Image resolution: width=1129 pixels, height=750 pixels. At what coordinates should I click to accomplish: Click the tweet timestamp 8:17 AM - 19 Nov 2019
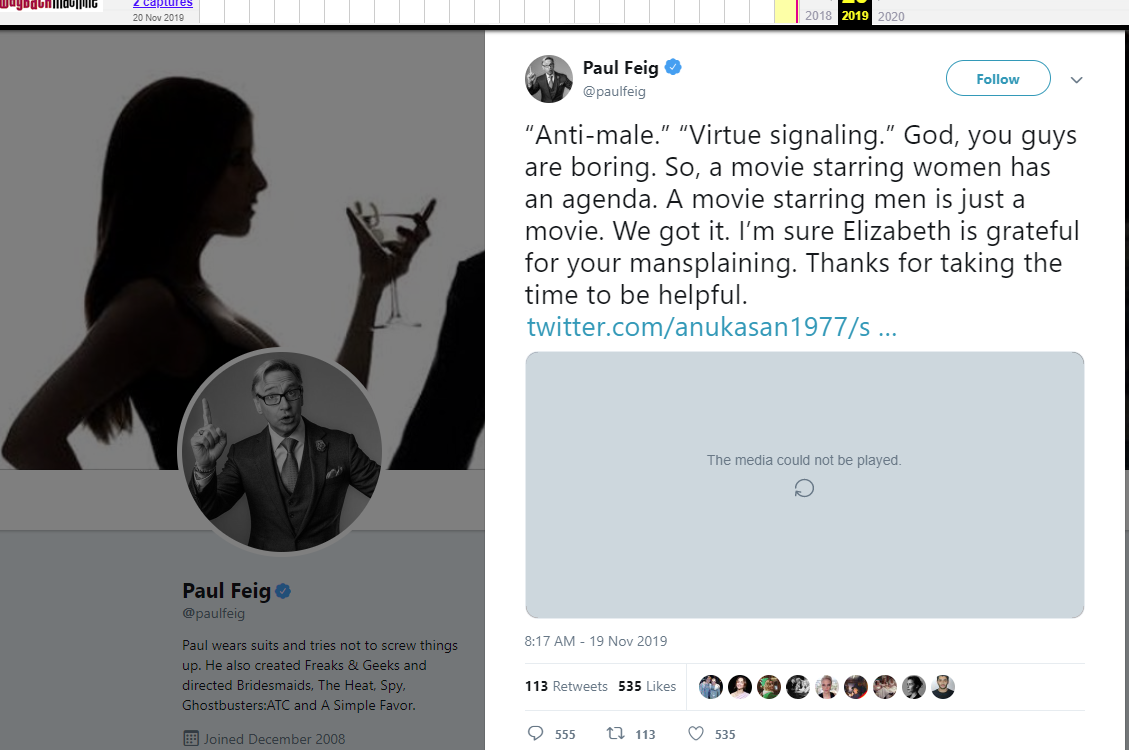596,641
